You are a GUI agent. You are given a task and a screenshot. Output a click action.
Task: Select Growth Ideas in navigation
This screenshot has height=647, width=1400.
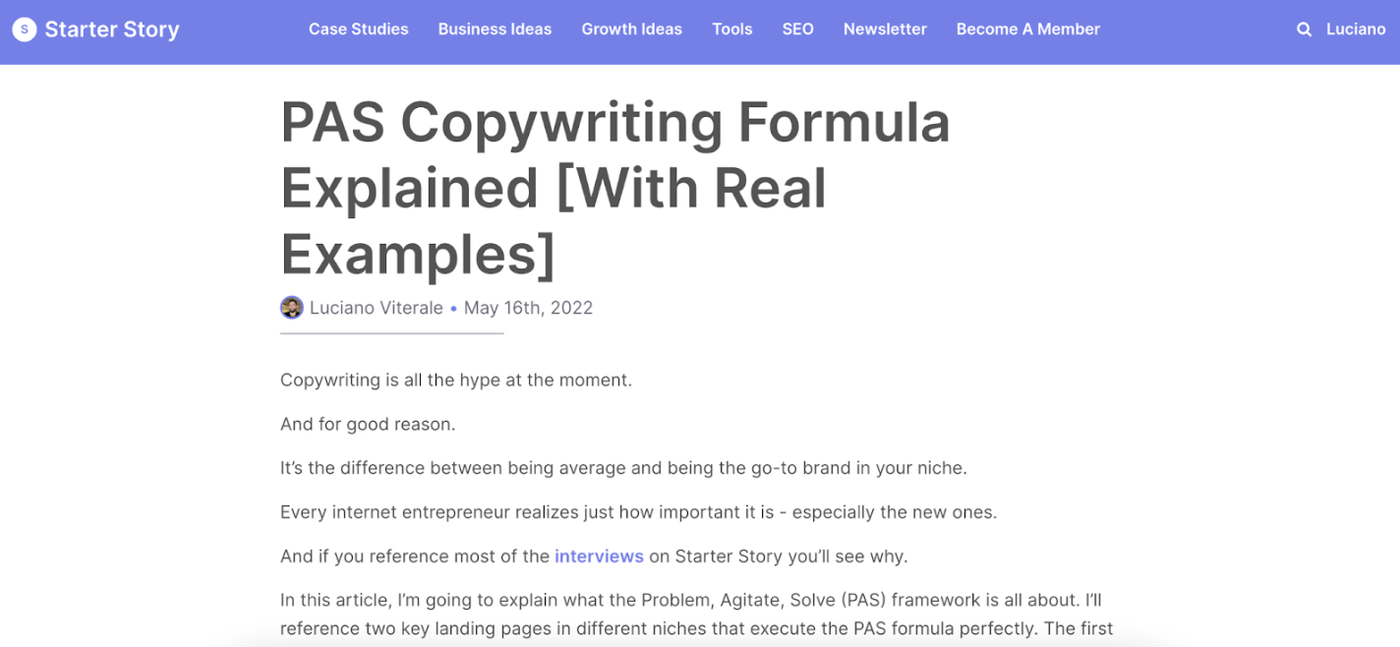point(632,29)
